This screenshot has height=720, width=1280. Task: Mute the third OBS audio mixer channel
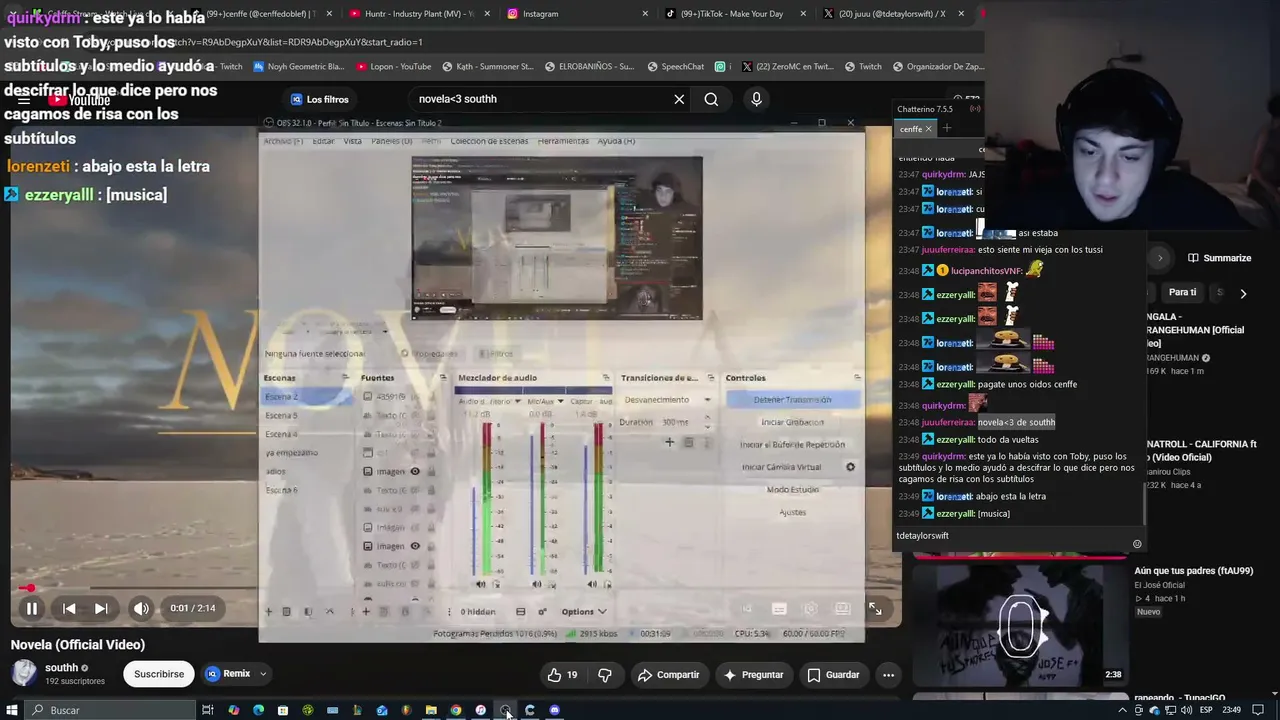(x=592, y=584)
